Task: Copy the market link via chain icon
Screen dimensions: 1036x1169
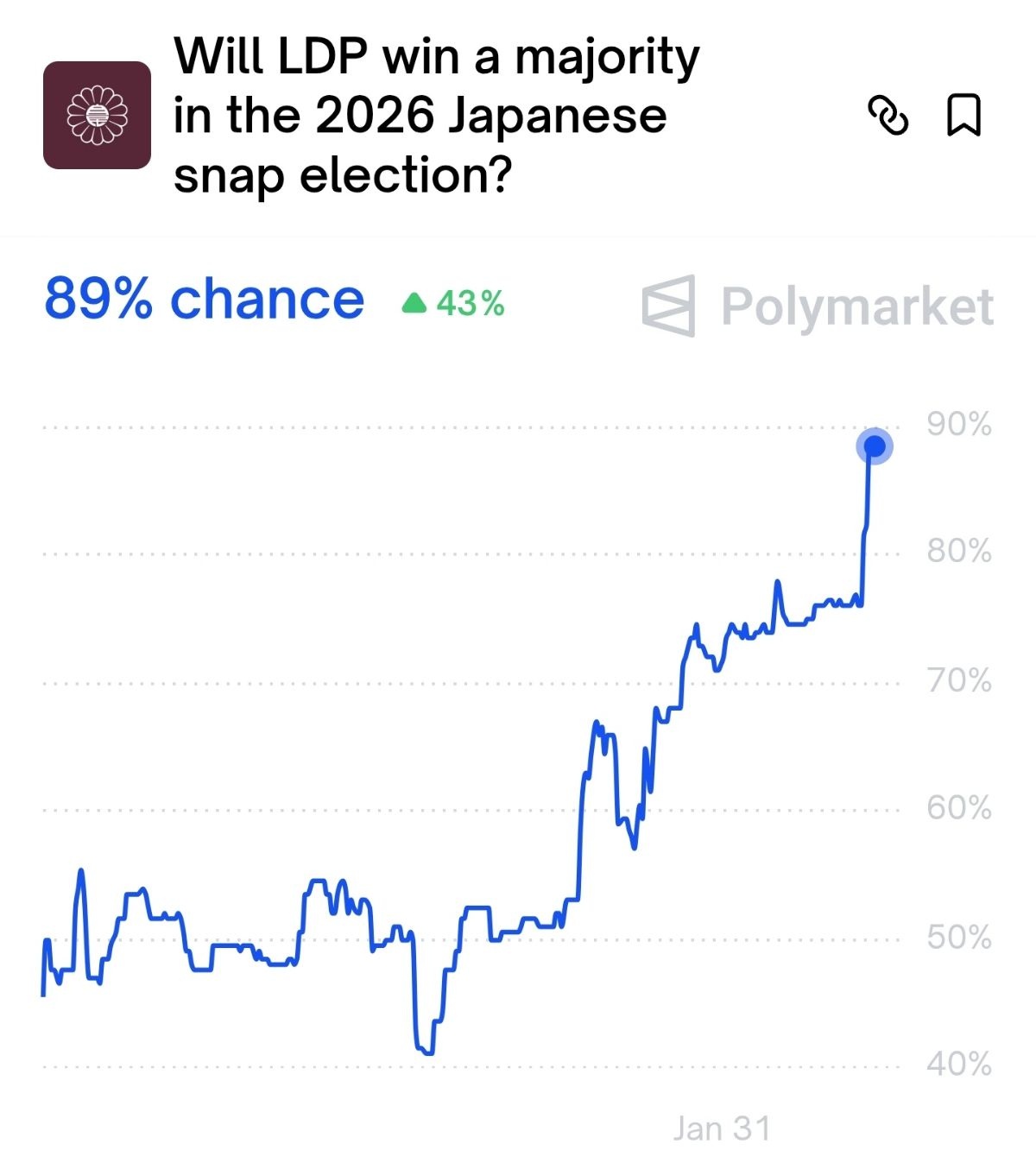Action: (888, 116)
